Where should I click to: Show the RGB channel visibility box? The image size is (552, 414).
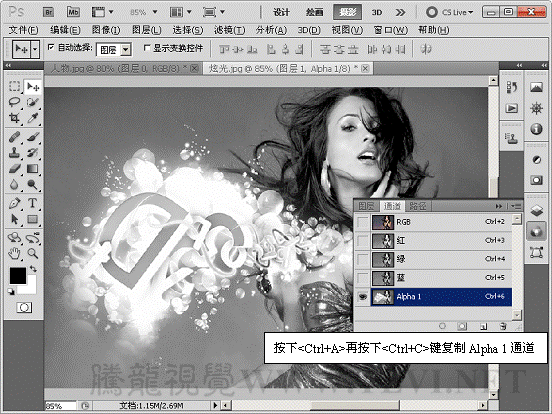pyautogui.click(x=362, y=222)
